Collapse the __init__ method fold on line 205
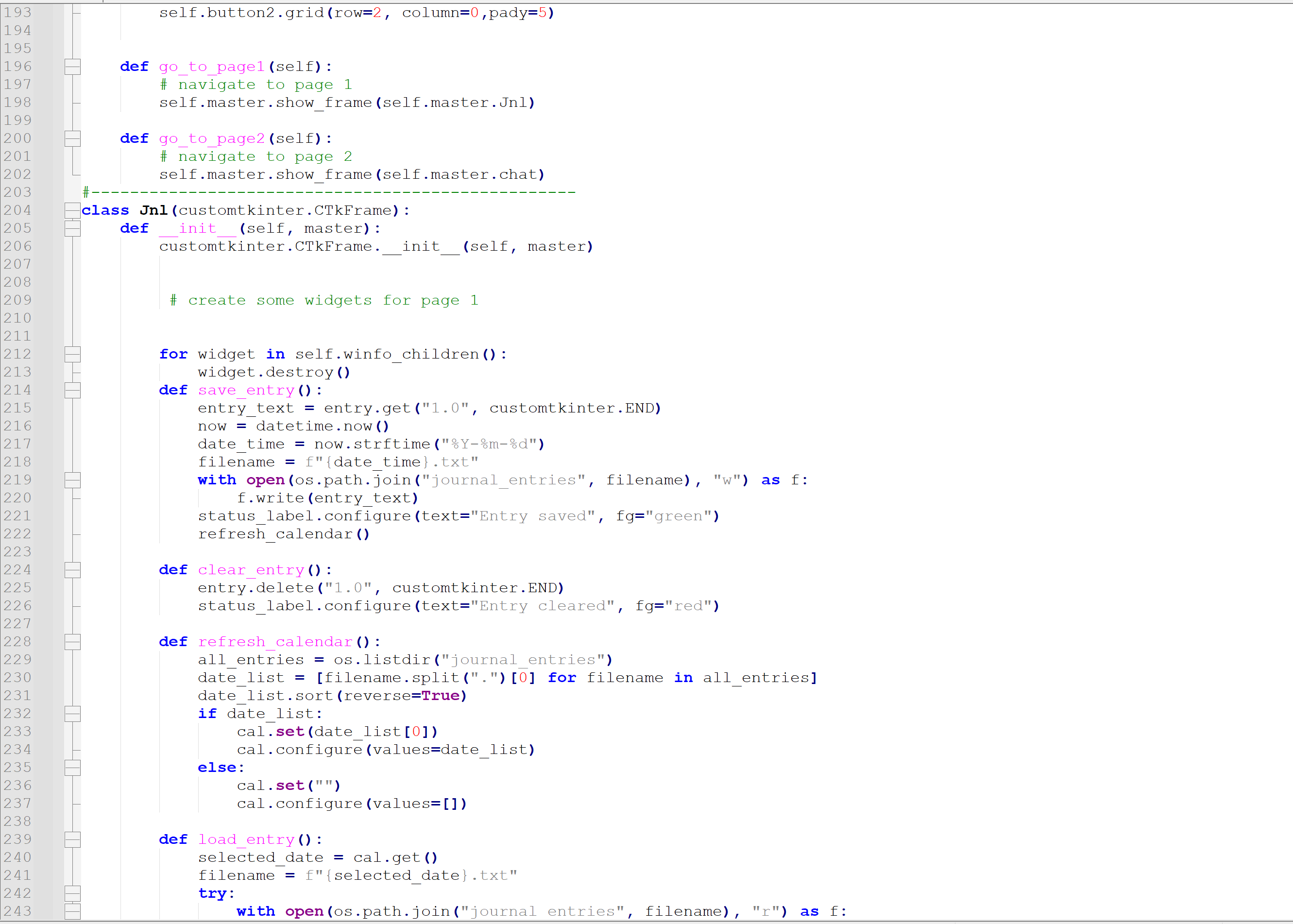The image size is (1293, 924). tap(72, 228)
